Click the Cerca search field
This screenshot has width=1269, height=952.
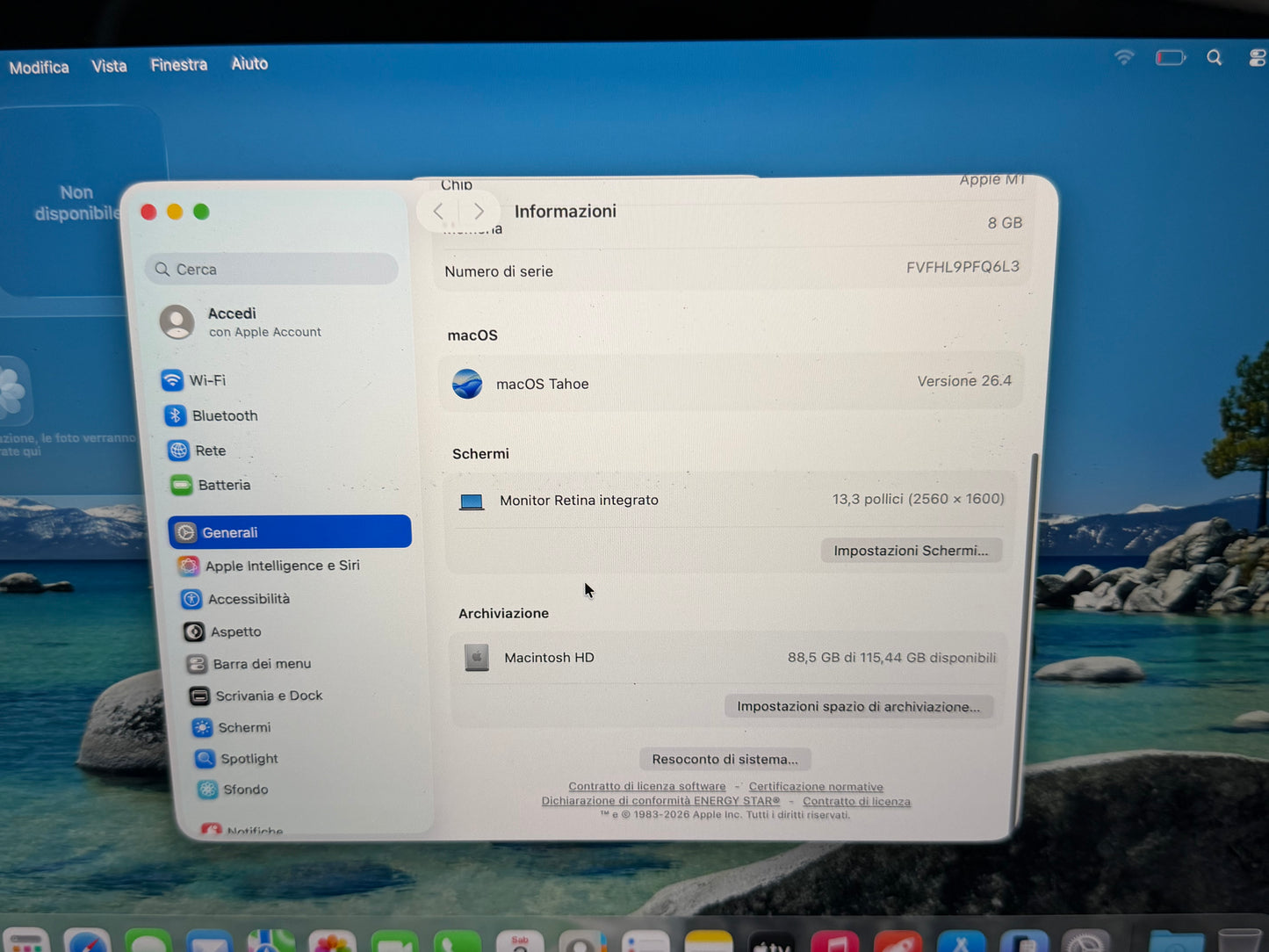tap(271, 270)
